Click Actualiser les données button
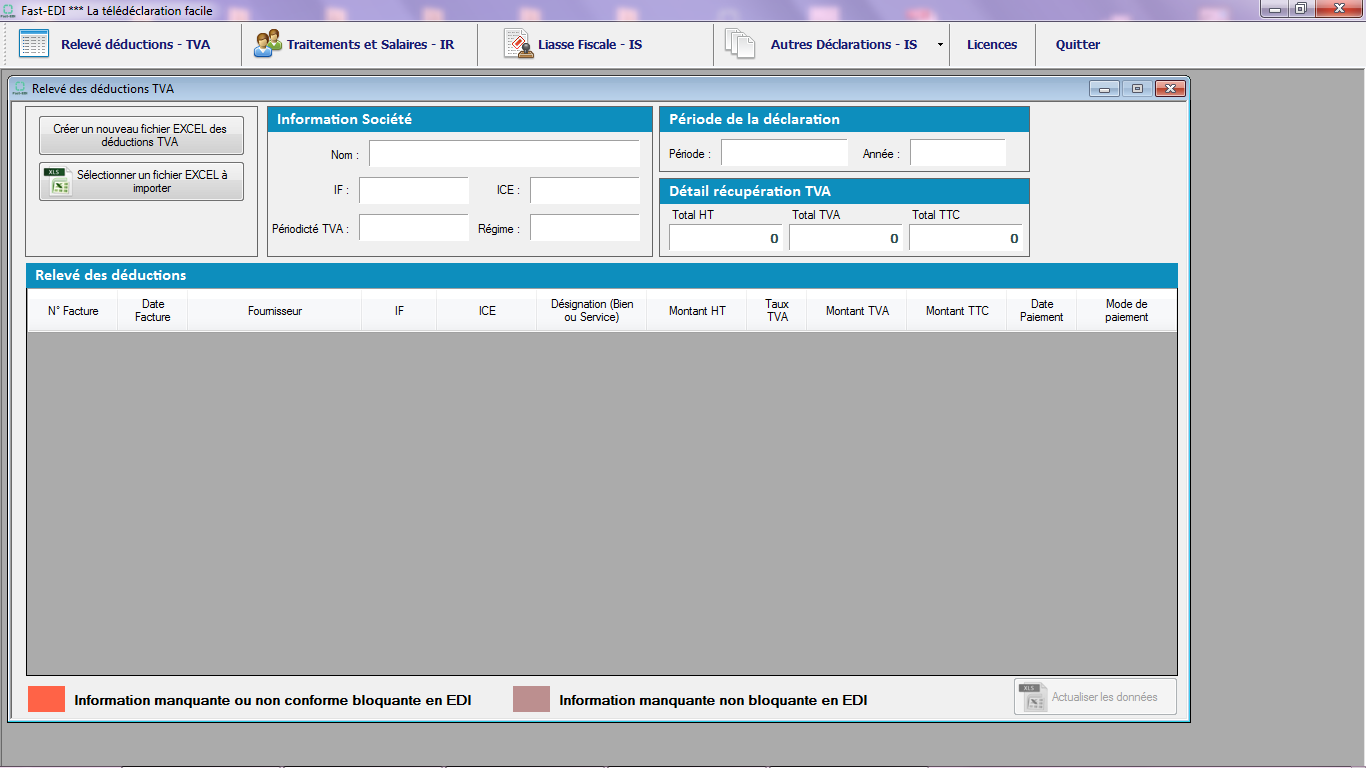 [x=1095, y=697]
